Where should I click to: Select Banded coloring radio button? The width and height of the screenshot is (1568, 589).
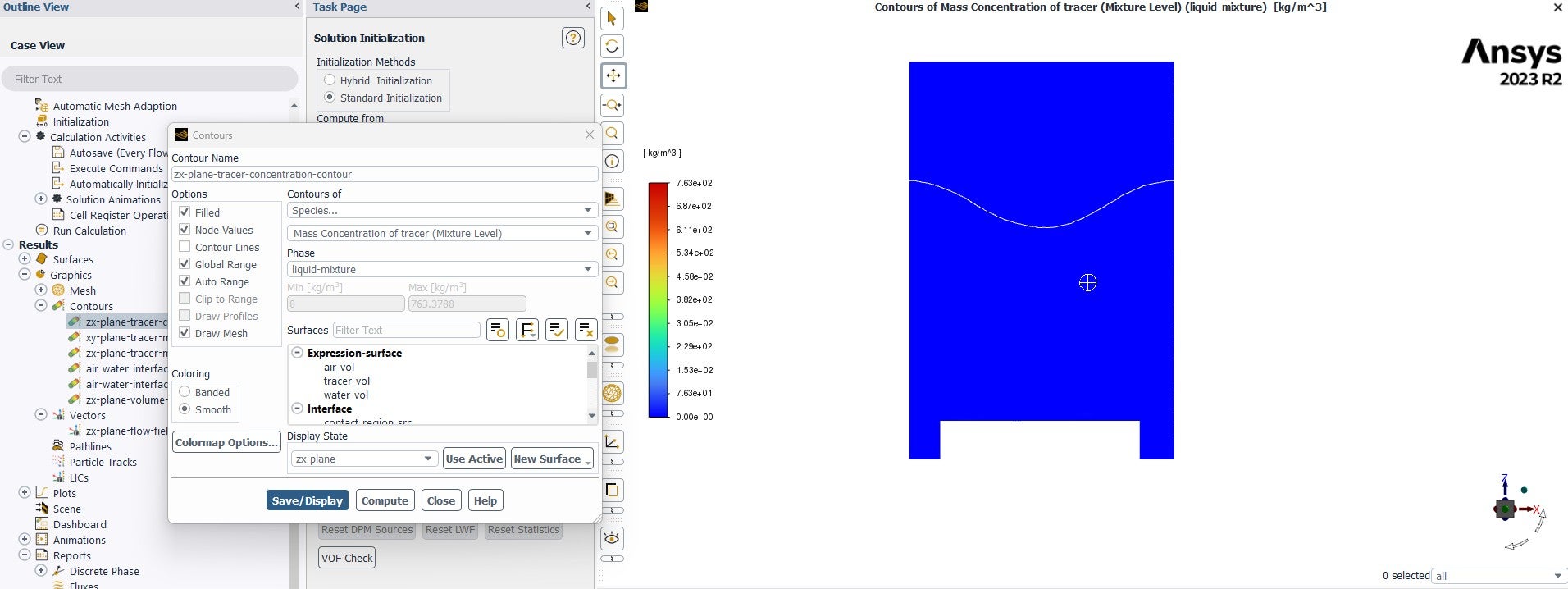(185, 392)
